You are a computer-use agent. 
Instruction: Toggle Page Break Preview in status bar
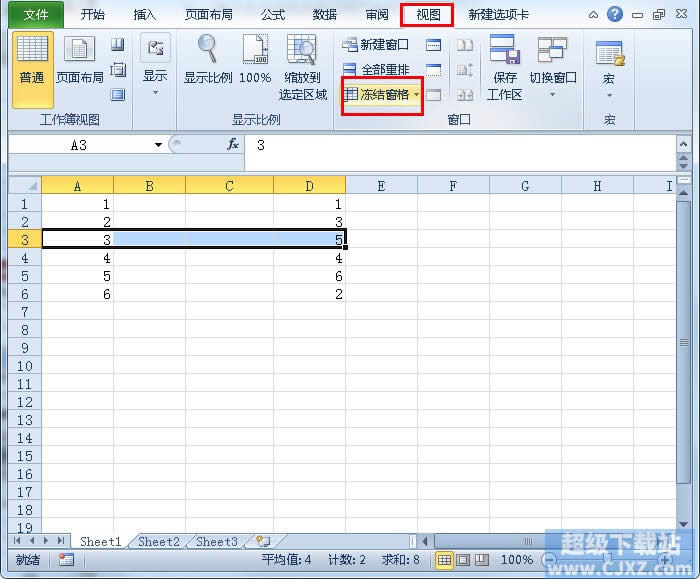(482, 560)
